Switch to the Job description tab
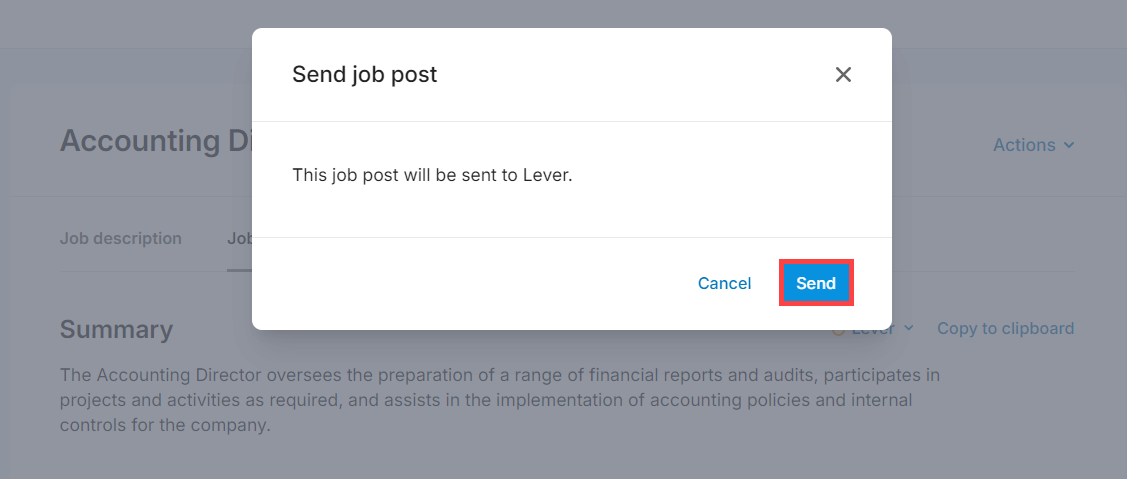Viewport: 1127px width, 479px height. point(121,238)
